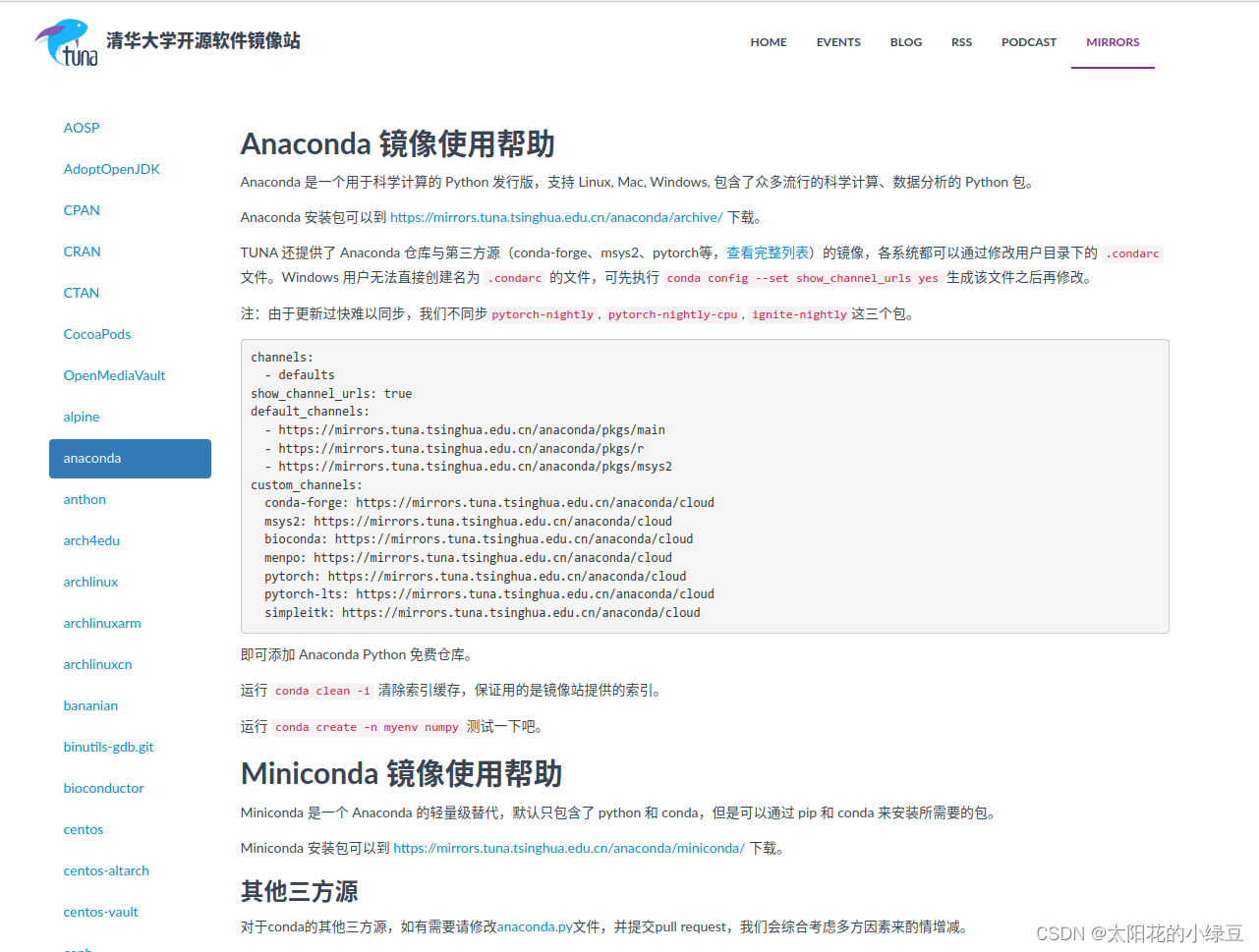The image size is (1259, 952).
Task: Open the anaconda.py file link
Action: coord(535,926)
